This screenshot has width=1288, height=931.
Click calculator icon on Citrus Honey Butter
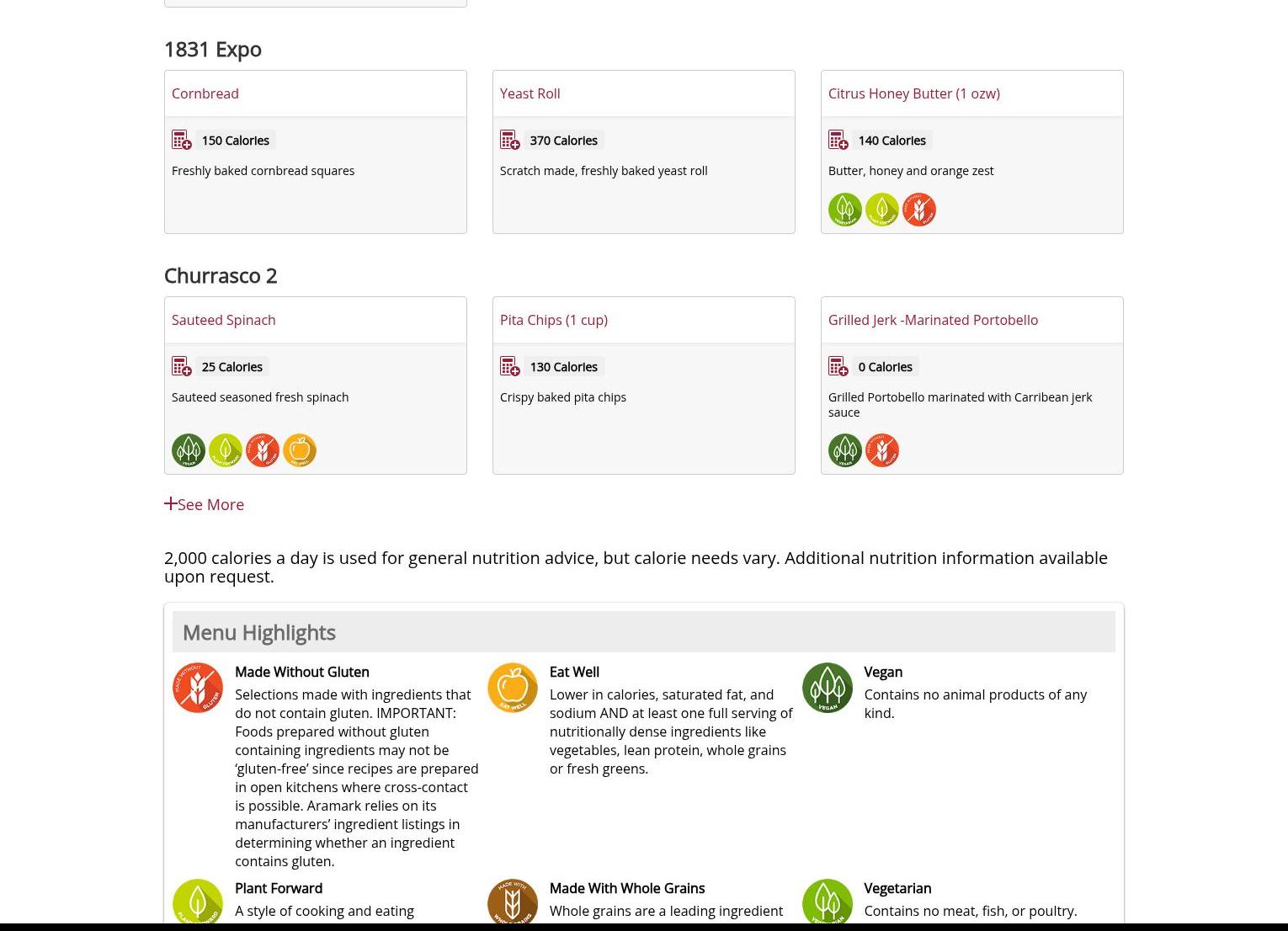coord(838,140)
